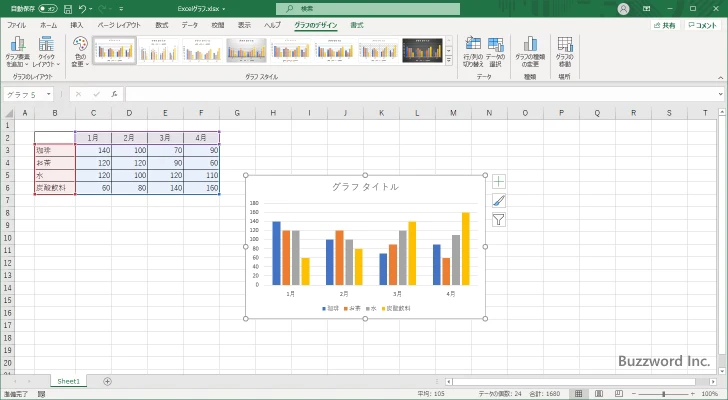Click the Ribbon Display Options icon
This screenshot has height=400, width=728.
[646, 9]
